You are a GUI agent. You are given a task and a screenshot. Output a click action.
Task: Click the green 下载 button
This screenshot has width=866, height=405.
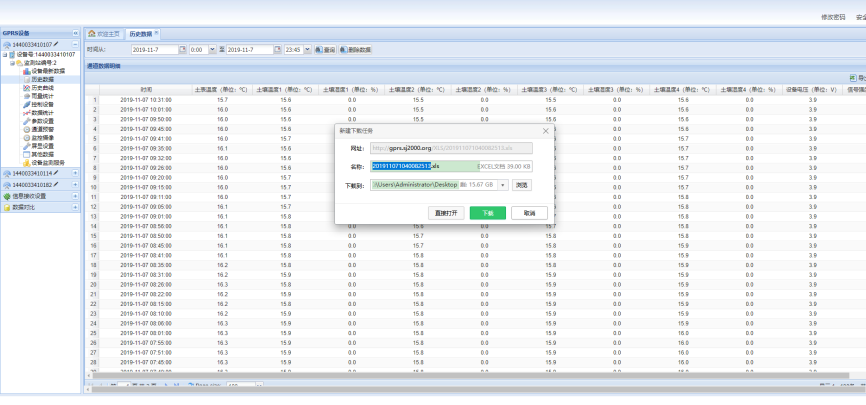click(487, 213)
